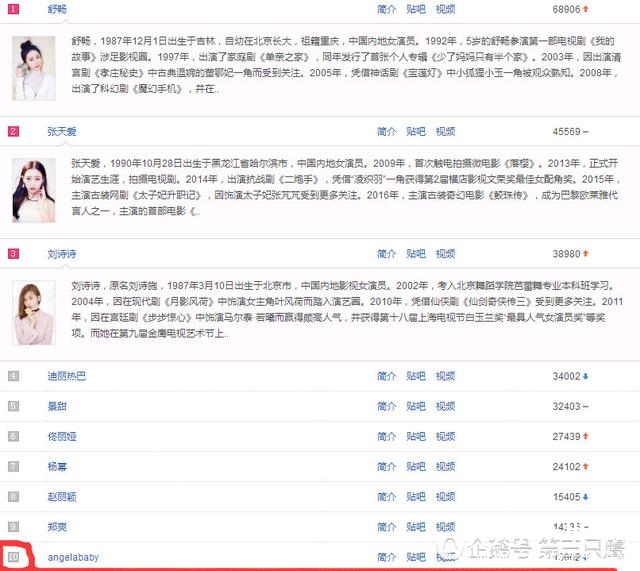Click the rank 2 badge beside 张天爱

tap(13, 131)
